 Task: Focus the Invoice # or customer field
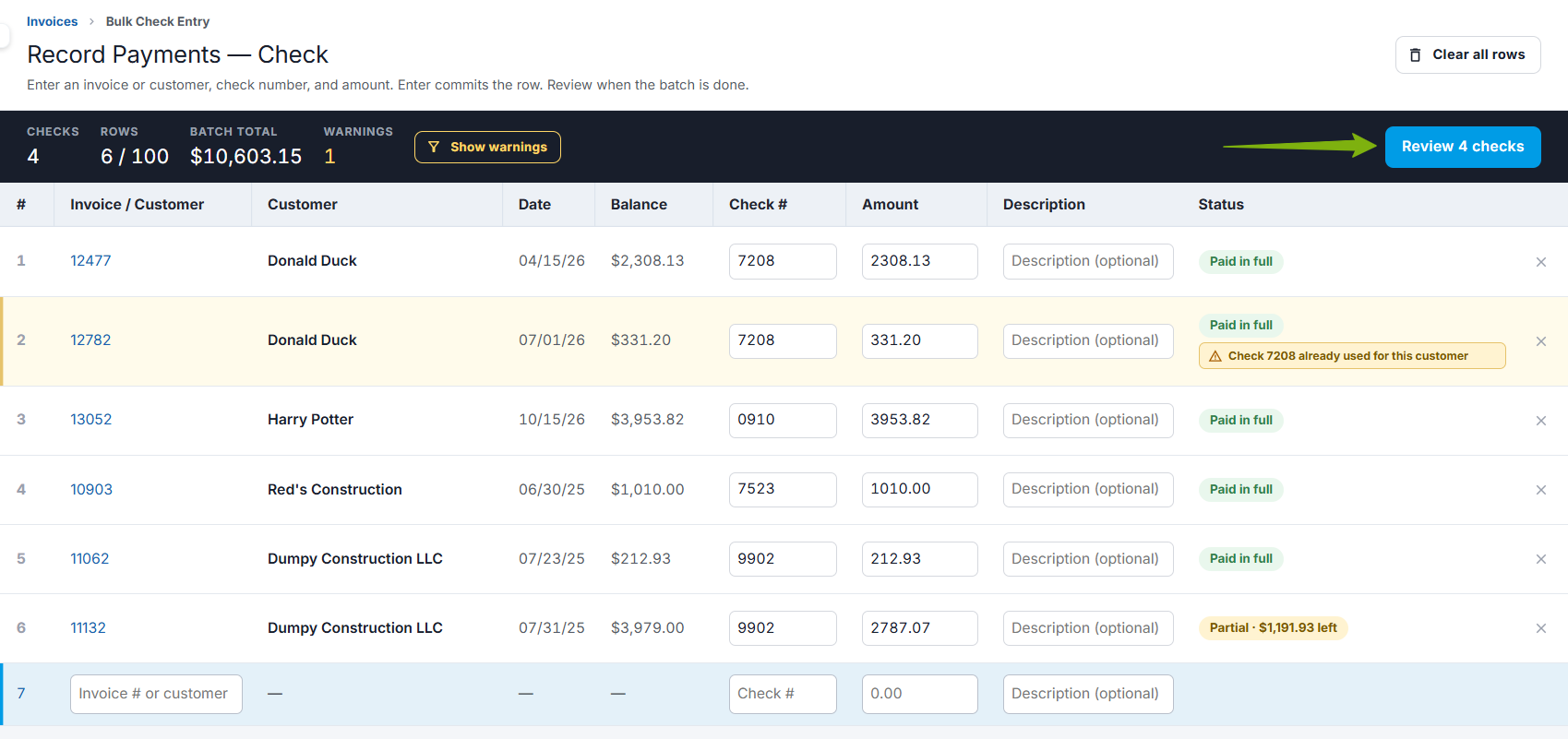tap(156, 694)
